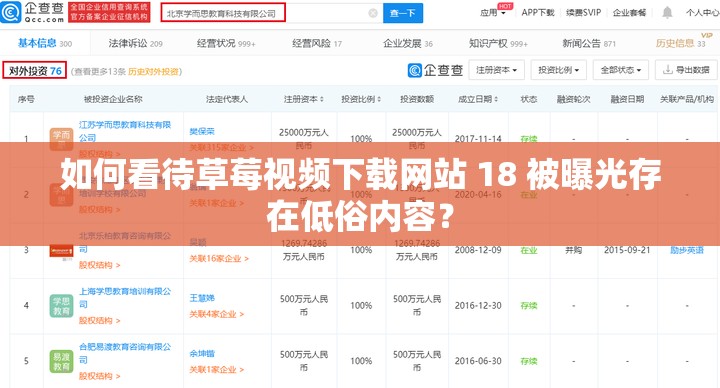Switch to the 知识产权 tab
Viewport: 720px width, 388px height.
tap(498, 44)
